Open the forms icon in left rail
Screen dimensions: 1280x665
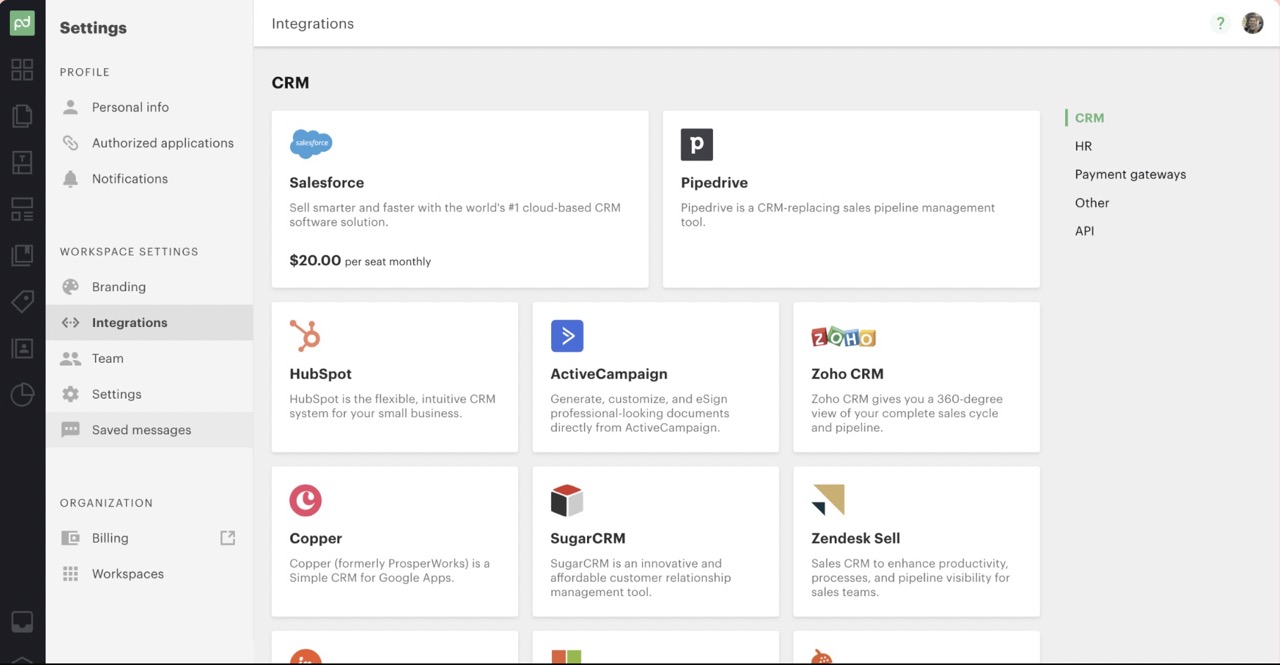click(x=22, y=209)
